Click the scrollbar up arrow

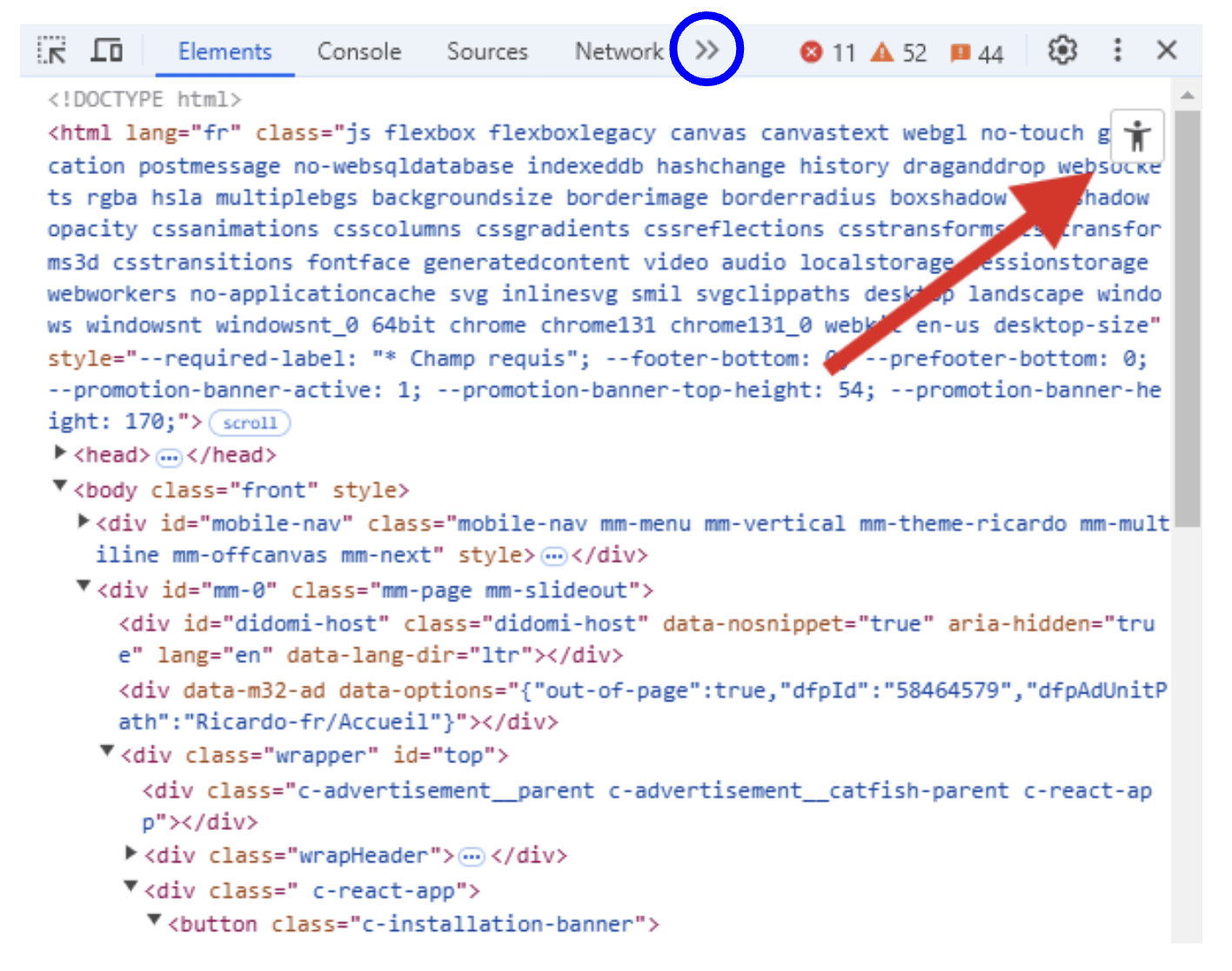click(1187, 94)
